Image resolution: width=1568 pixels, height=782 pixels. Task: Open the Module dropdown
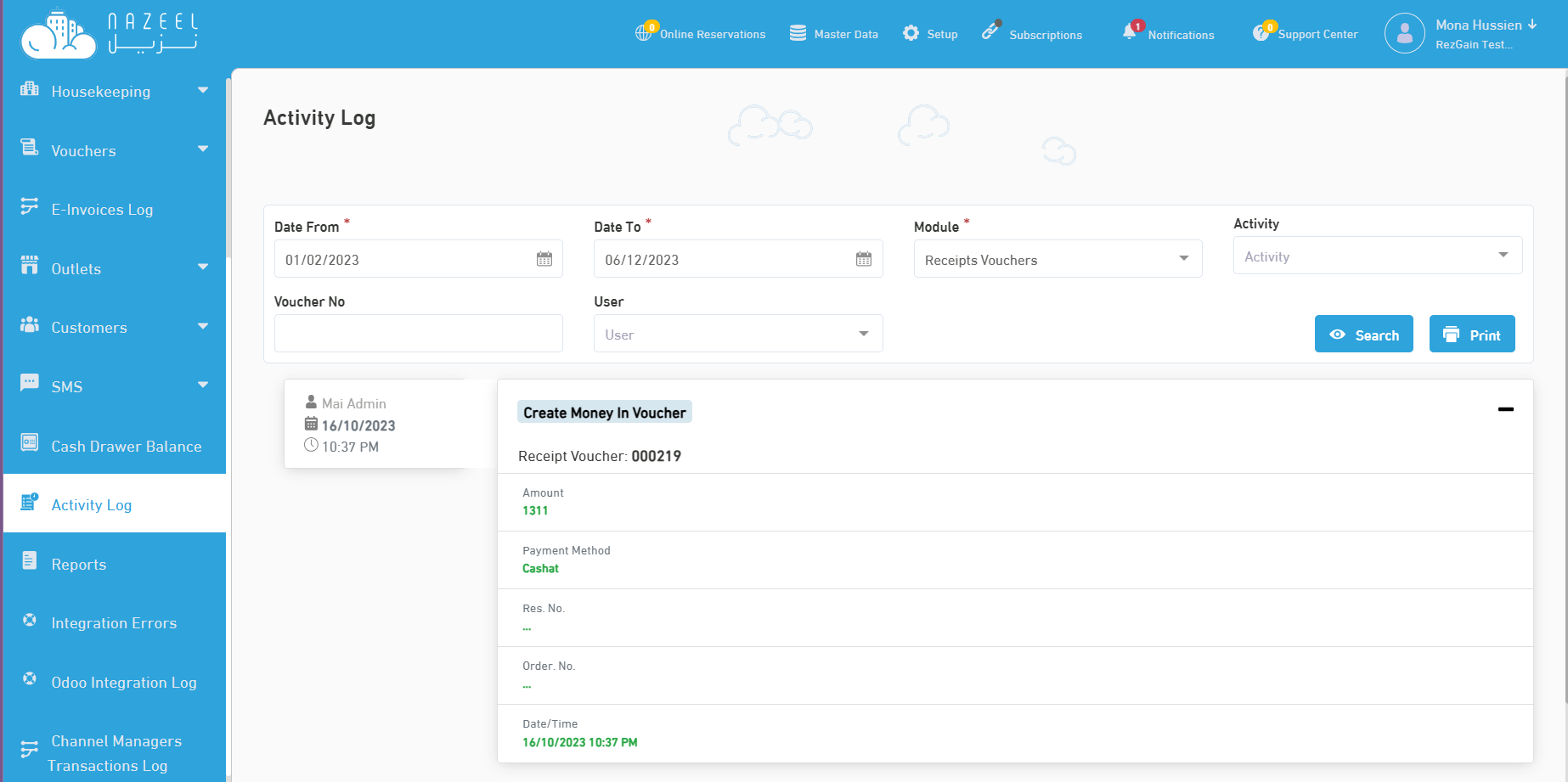(x=1058, y=259)
